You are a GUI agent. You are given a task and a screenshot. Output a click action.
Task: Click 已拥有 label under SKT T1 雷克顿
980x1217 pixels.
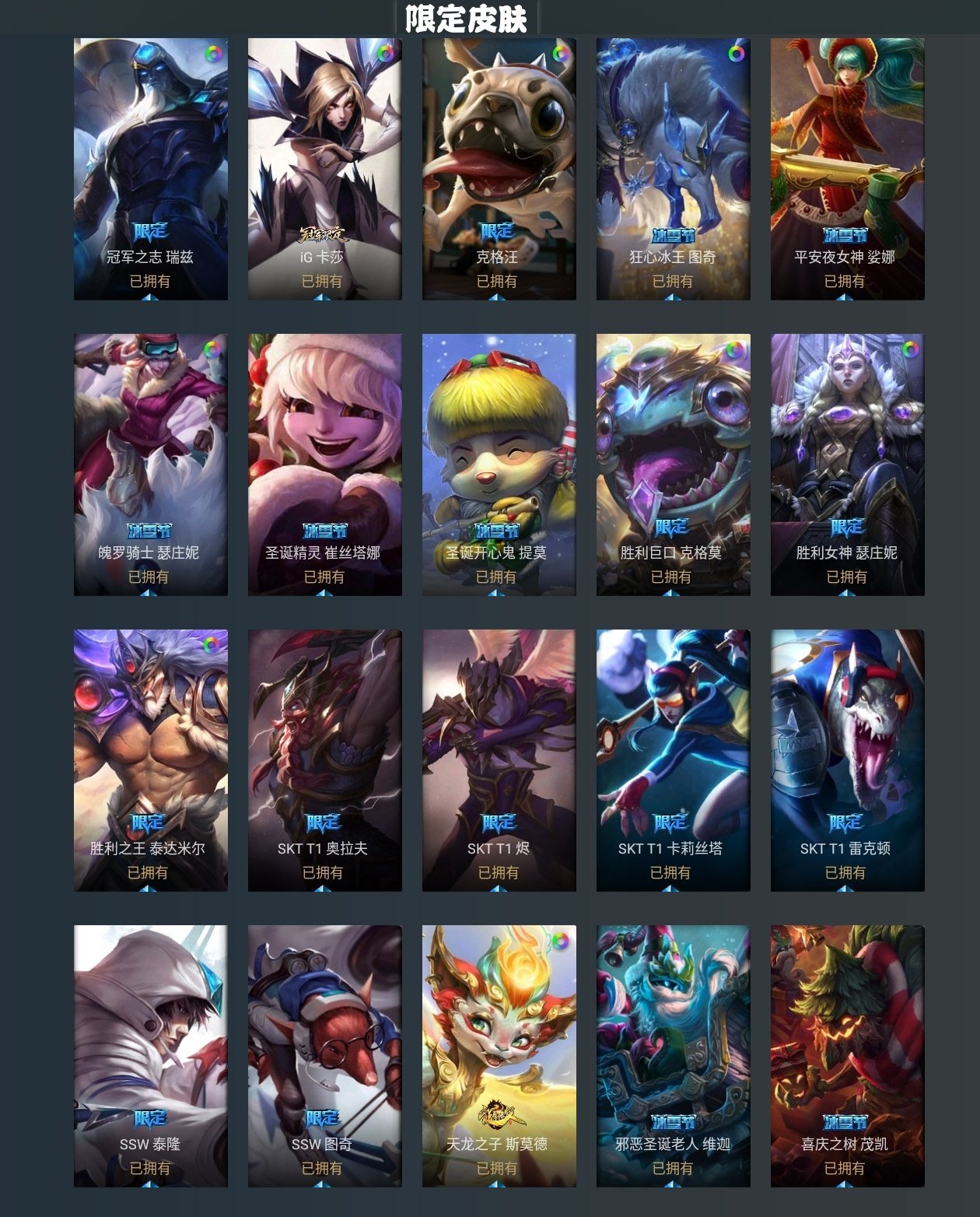(845, 872)
